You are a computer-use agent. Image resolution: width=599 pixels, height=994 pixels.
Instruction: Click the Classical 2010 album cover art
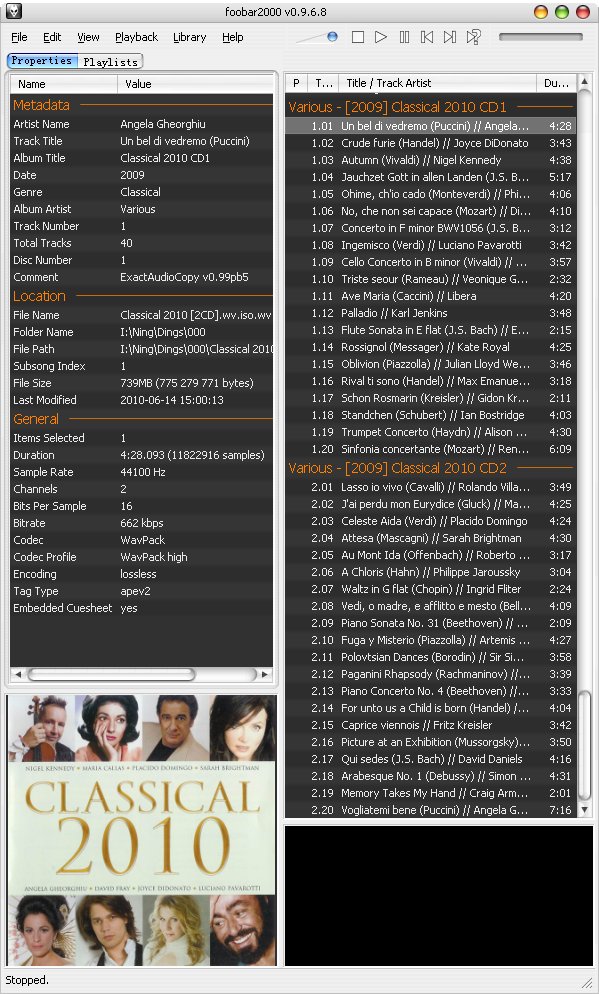[x=142, y=830]
